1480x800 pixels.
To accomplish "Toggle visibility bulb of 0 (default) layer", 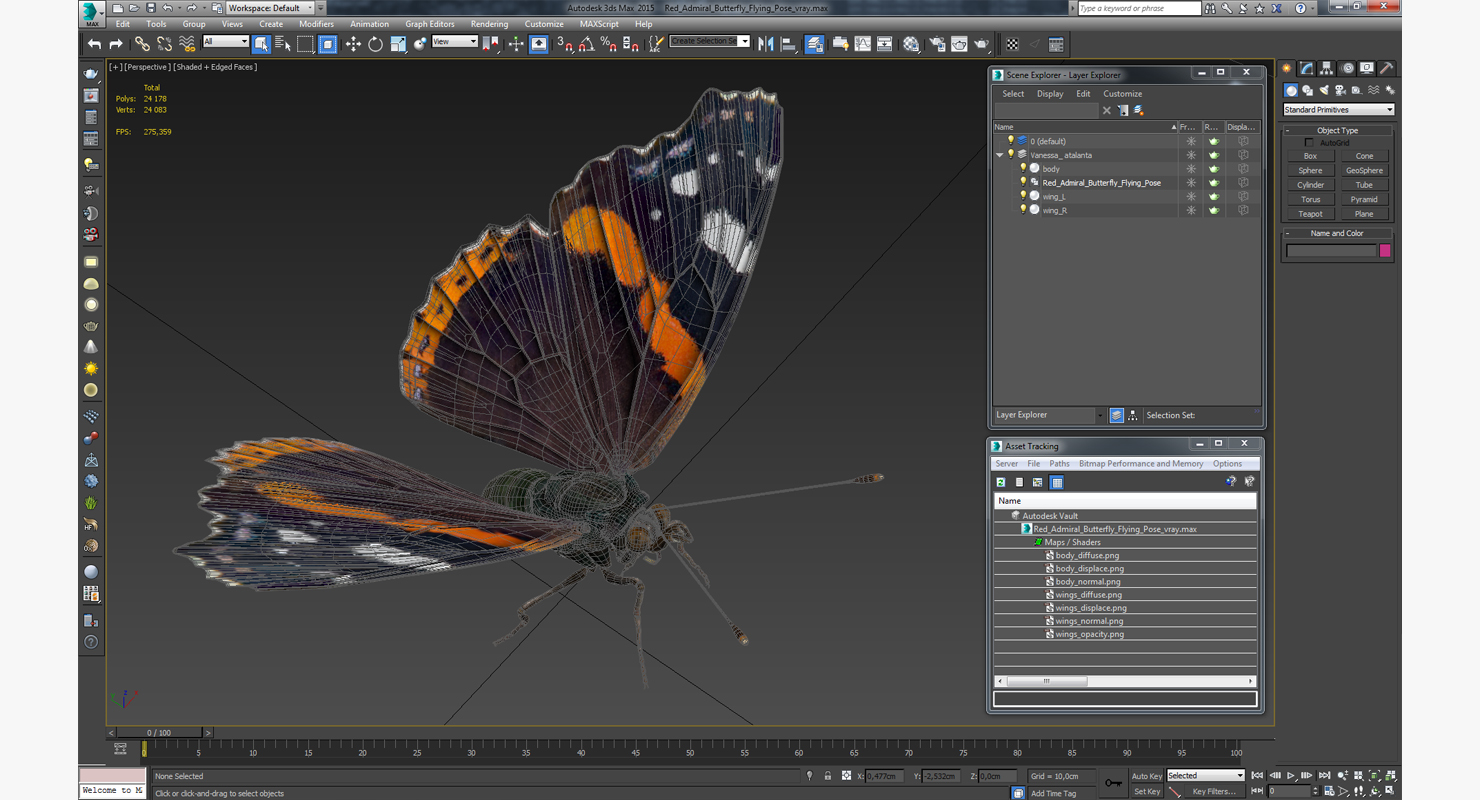I will click(1010, 141).
